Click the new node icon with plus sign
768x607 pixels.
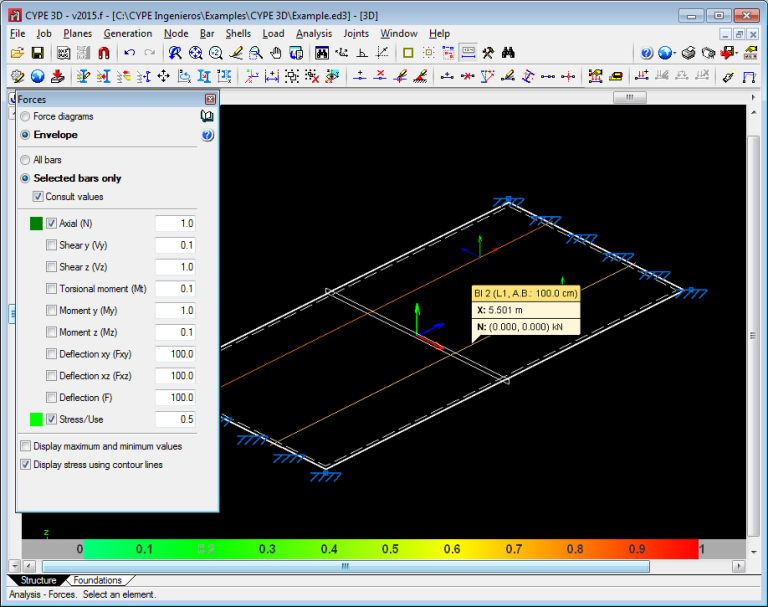tap(360, 76)
